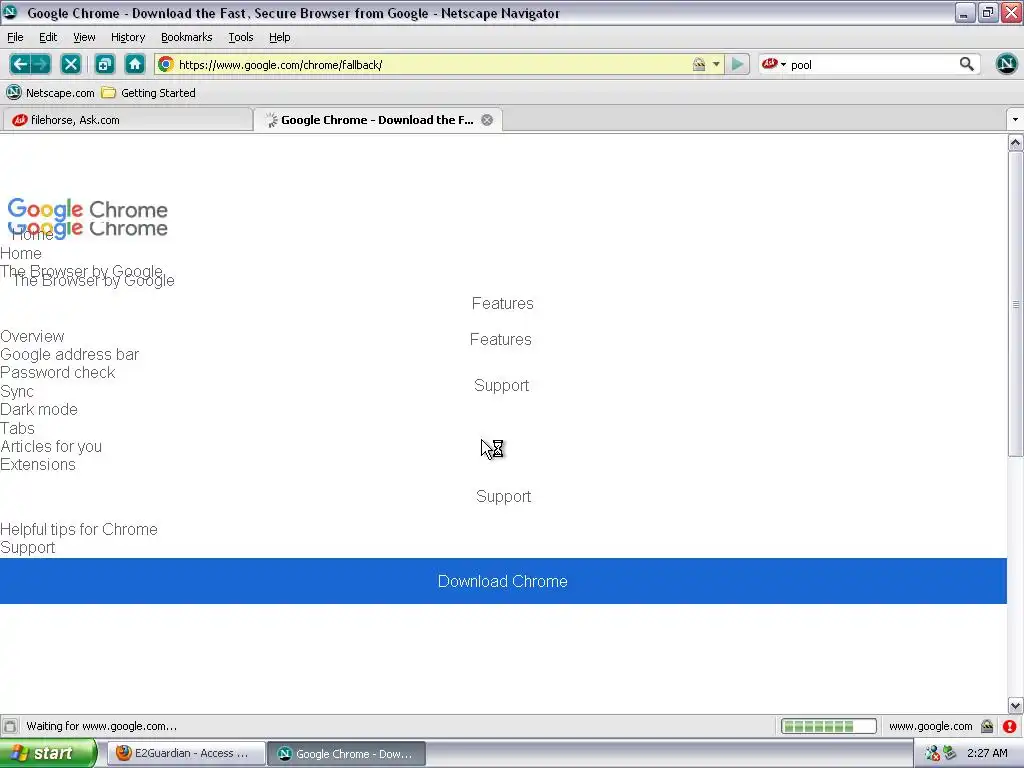Click the search box containing pool
This screenshot has width=1024, height=768.
872,64
